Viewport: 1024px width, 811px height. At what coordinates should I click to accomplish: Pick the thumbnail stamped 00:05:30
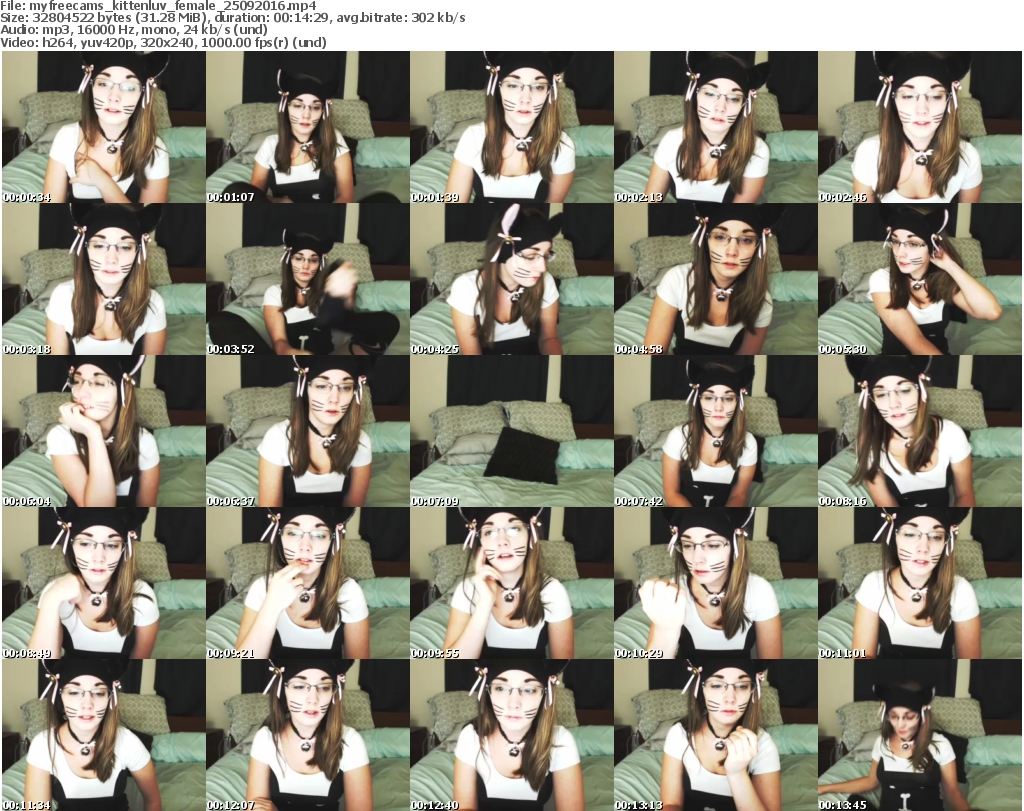[x=919, y=279]
